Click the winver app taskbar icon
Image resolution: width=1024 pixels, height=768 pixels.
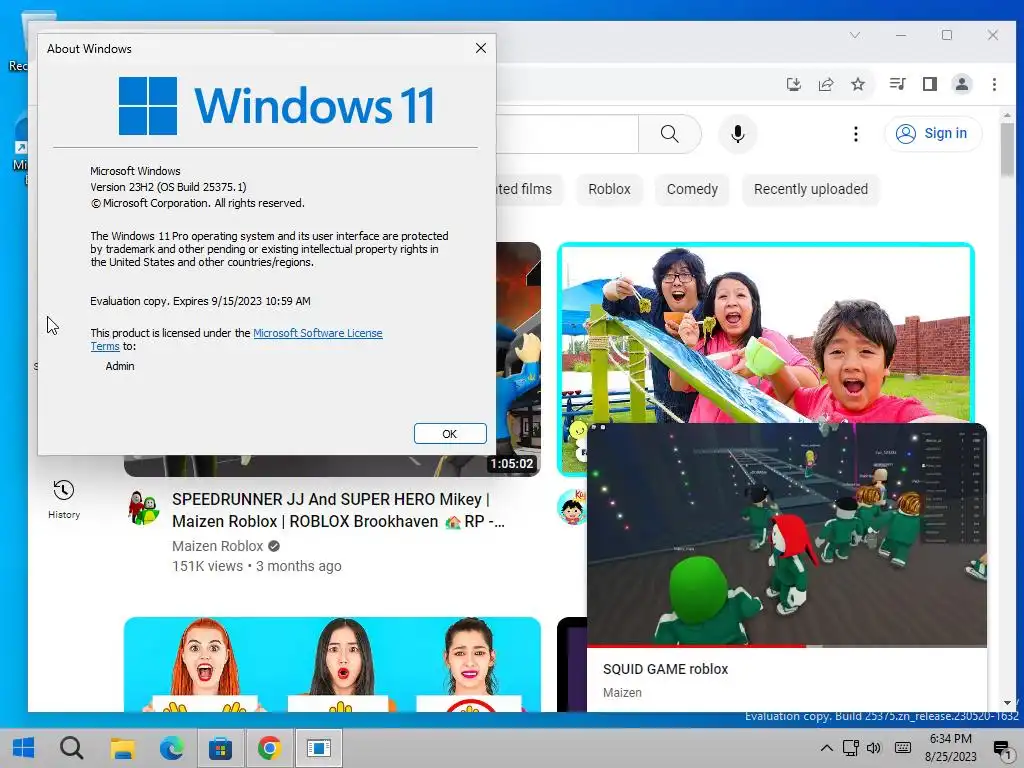click(x=319, y=748)
